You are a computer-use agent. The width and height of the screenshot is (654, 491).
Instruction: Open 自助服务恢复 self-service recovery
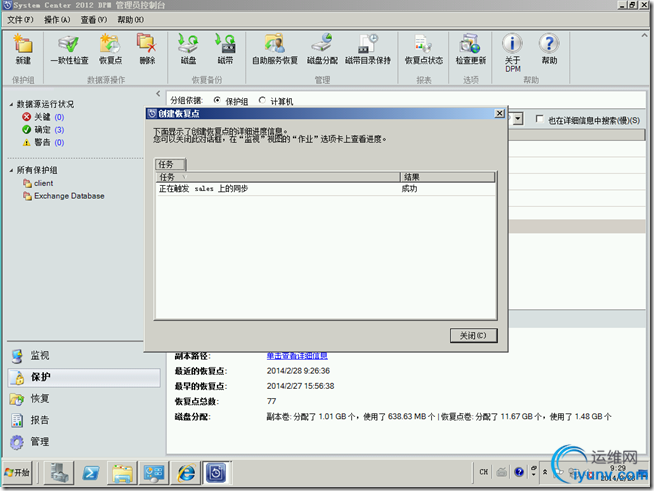pyautogui.click(x=275, y=49)
